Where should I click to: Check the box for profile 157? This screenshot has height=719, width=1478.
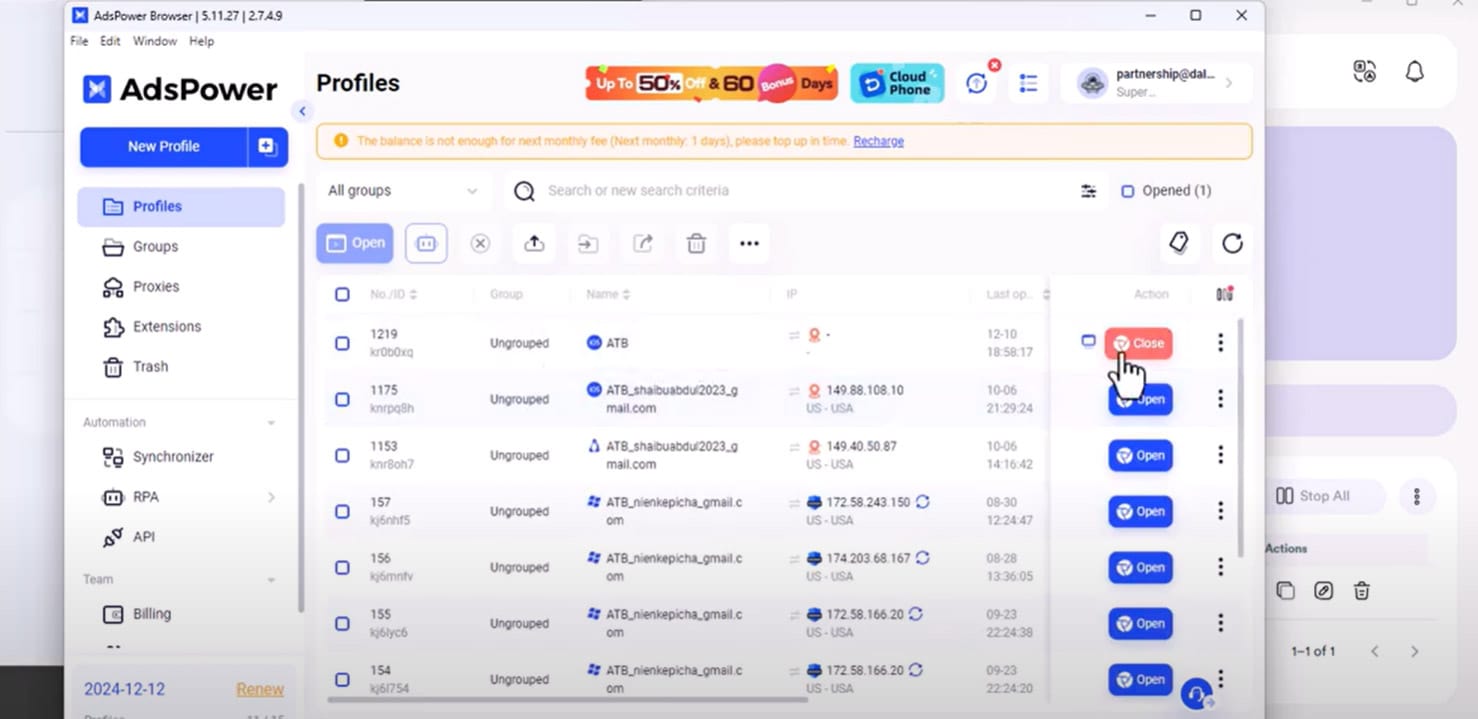(x=342, y=511)
